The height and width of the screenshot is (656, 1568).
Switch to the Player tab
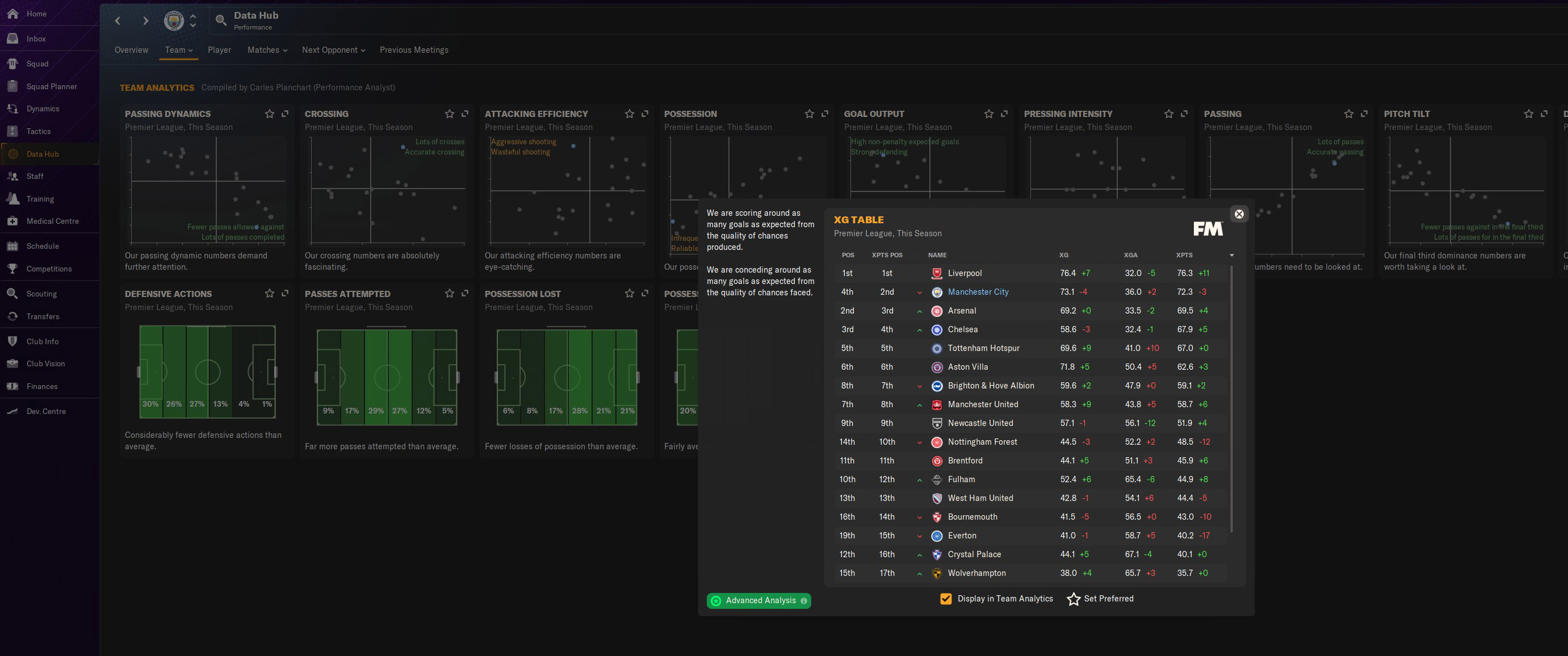(219, 50)
